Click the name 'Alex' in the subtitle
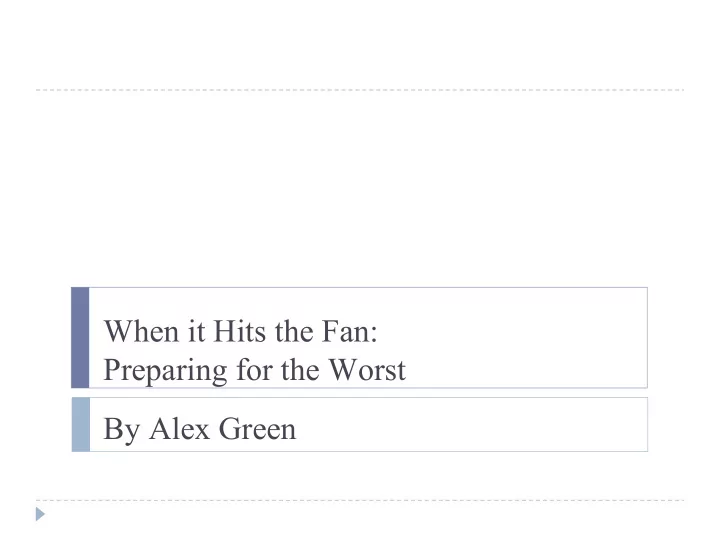This screenshot has width=720, height=540. (x=180, y=429)
